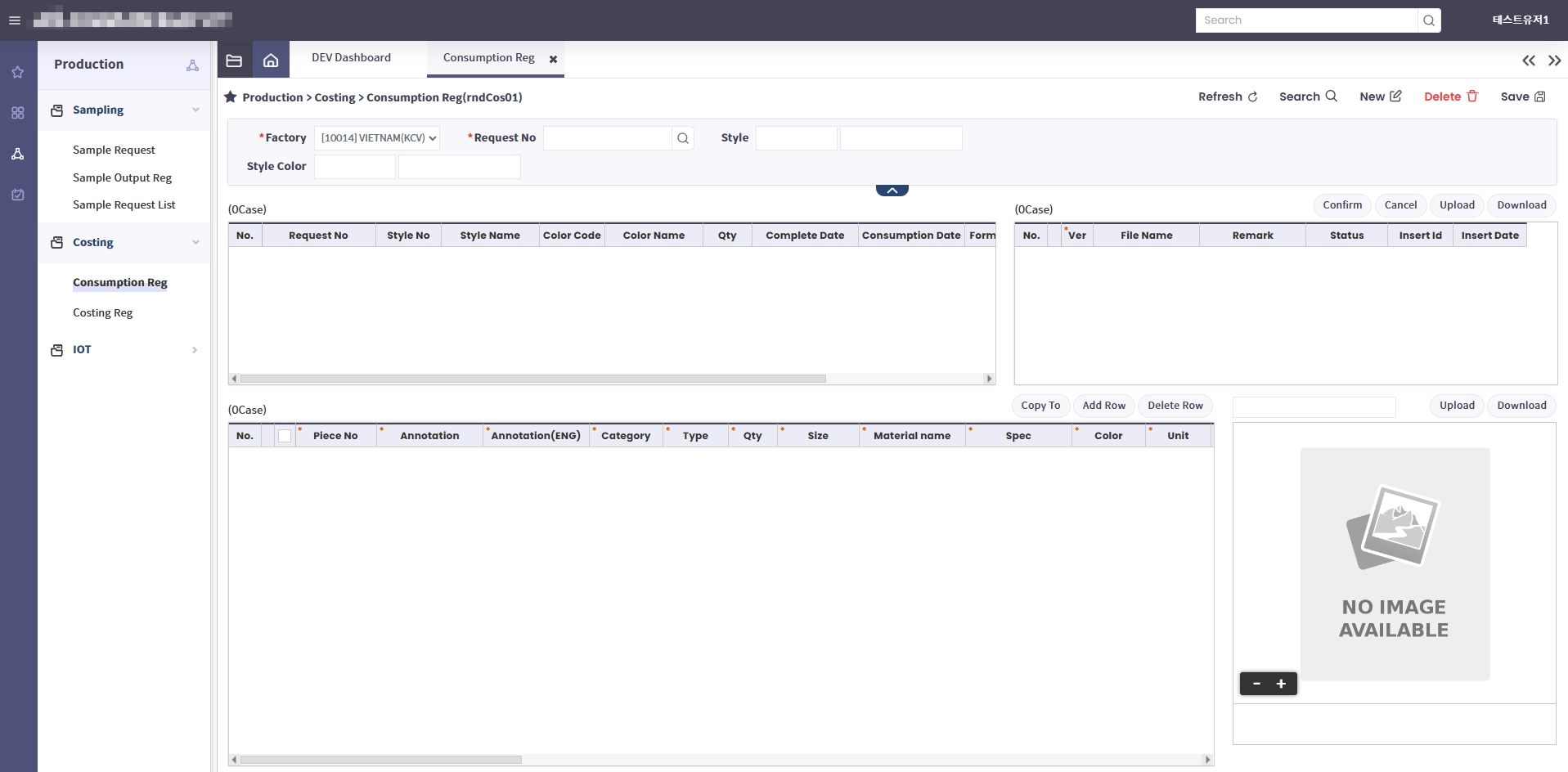Click the Add Row button

[1103, 406]
